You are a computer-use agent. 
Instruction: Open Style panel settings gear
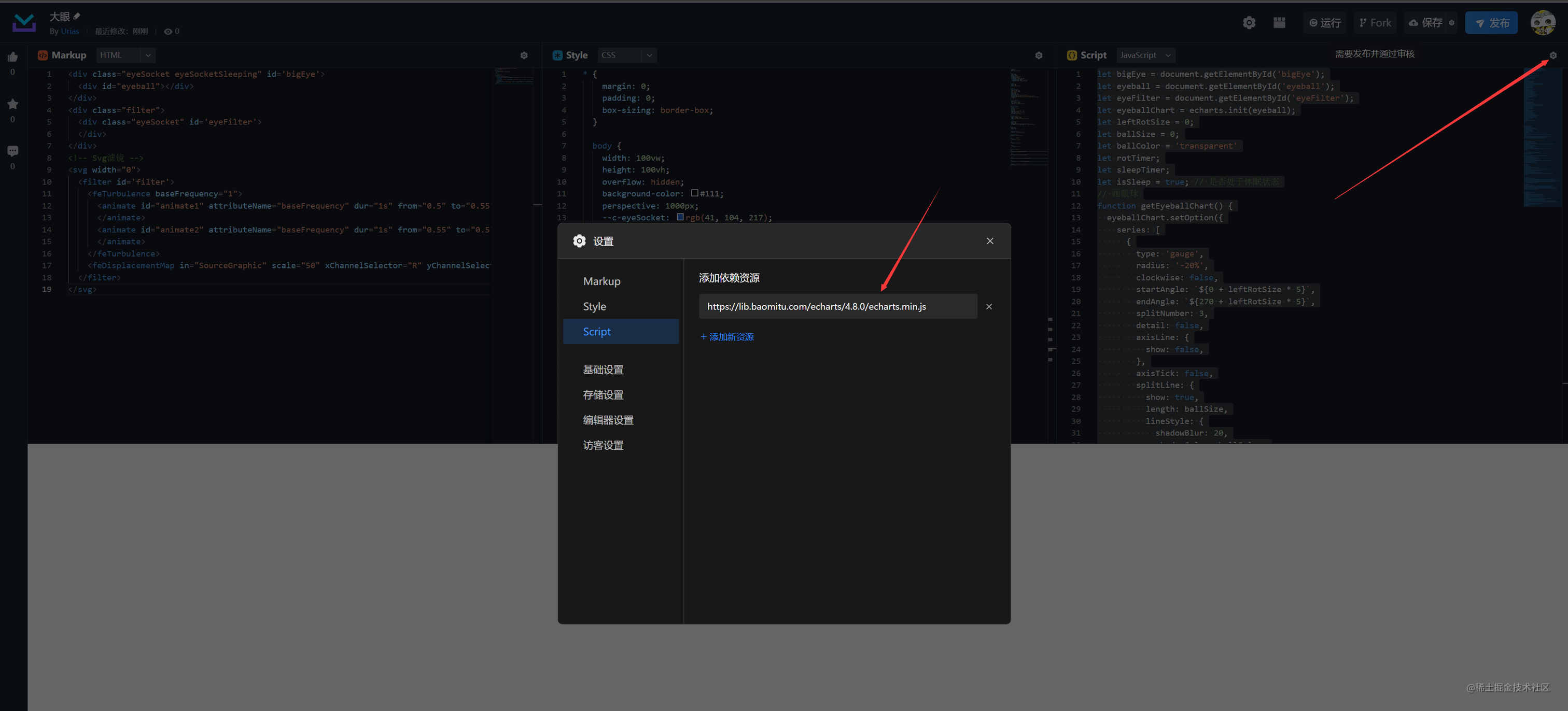tap(1039, 55)
